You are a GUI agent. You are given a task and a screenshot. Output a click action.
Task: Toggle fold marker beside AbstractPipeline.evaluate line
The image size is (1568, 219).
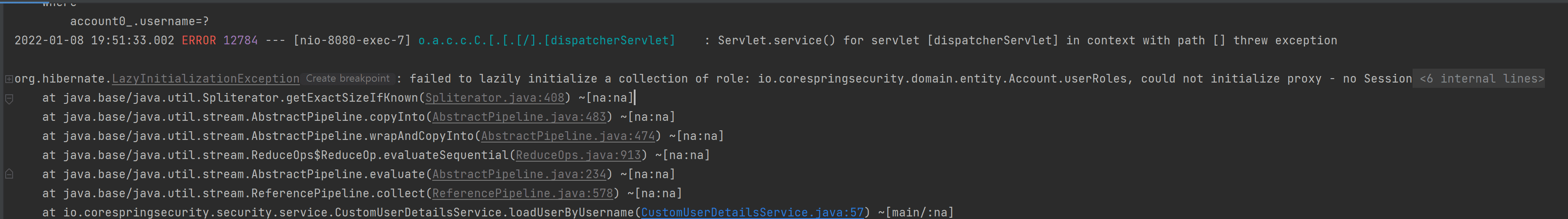tap(9, 175)
